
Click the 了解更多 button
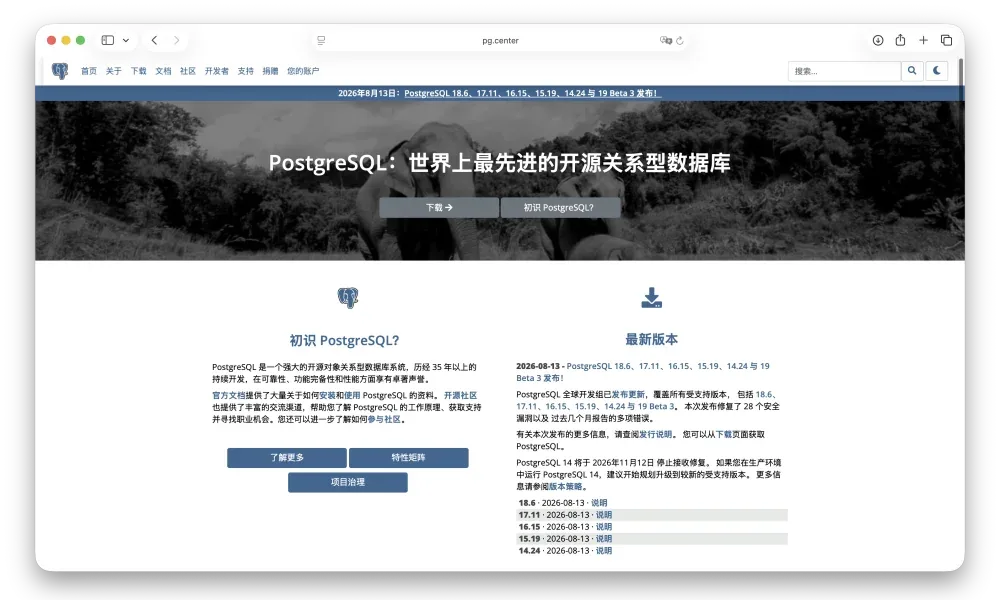(x=286, y=458)
